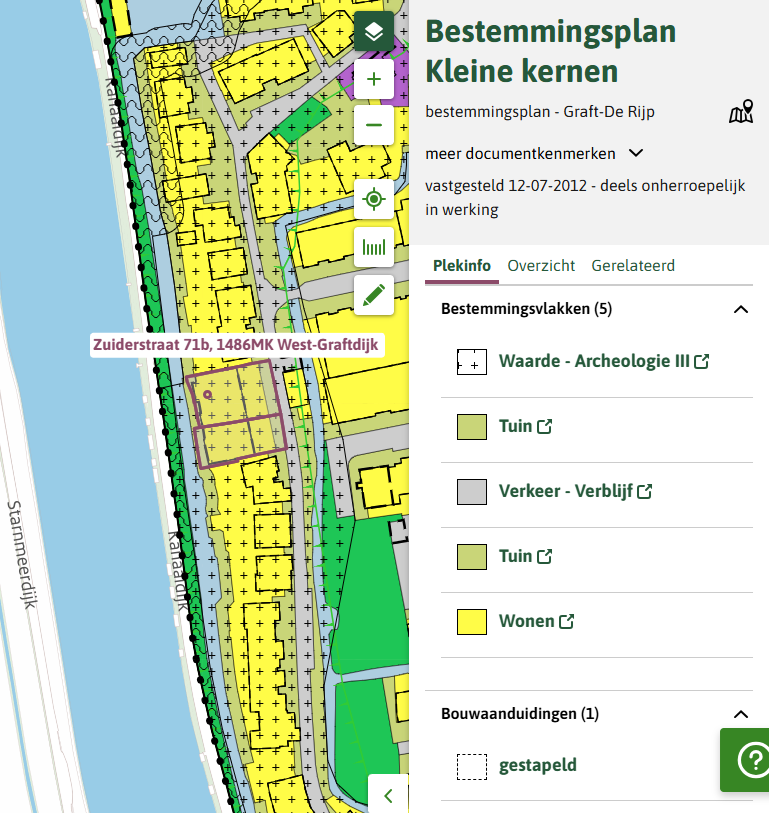Click the map document icon beside Graft-De Rijp
The image size is (769, 813).
point(740,113)
